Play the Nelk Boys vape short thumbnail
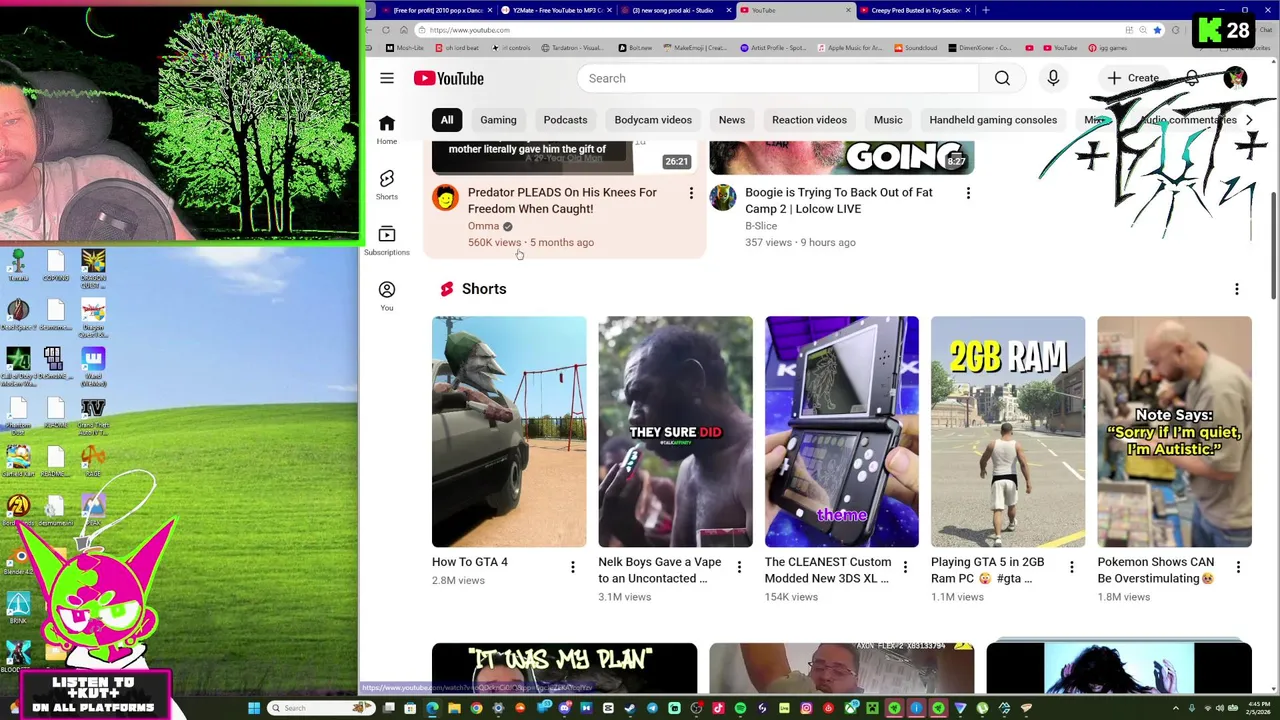1280x720 pixels. pos(675,432)
